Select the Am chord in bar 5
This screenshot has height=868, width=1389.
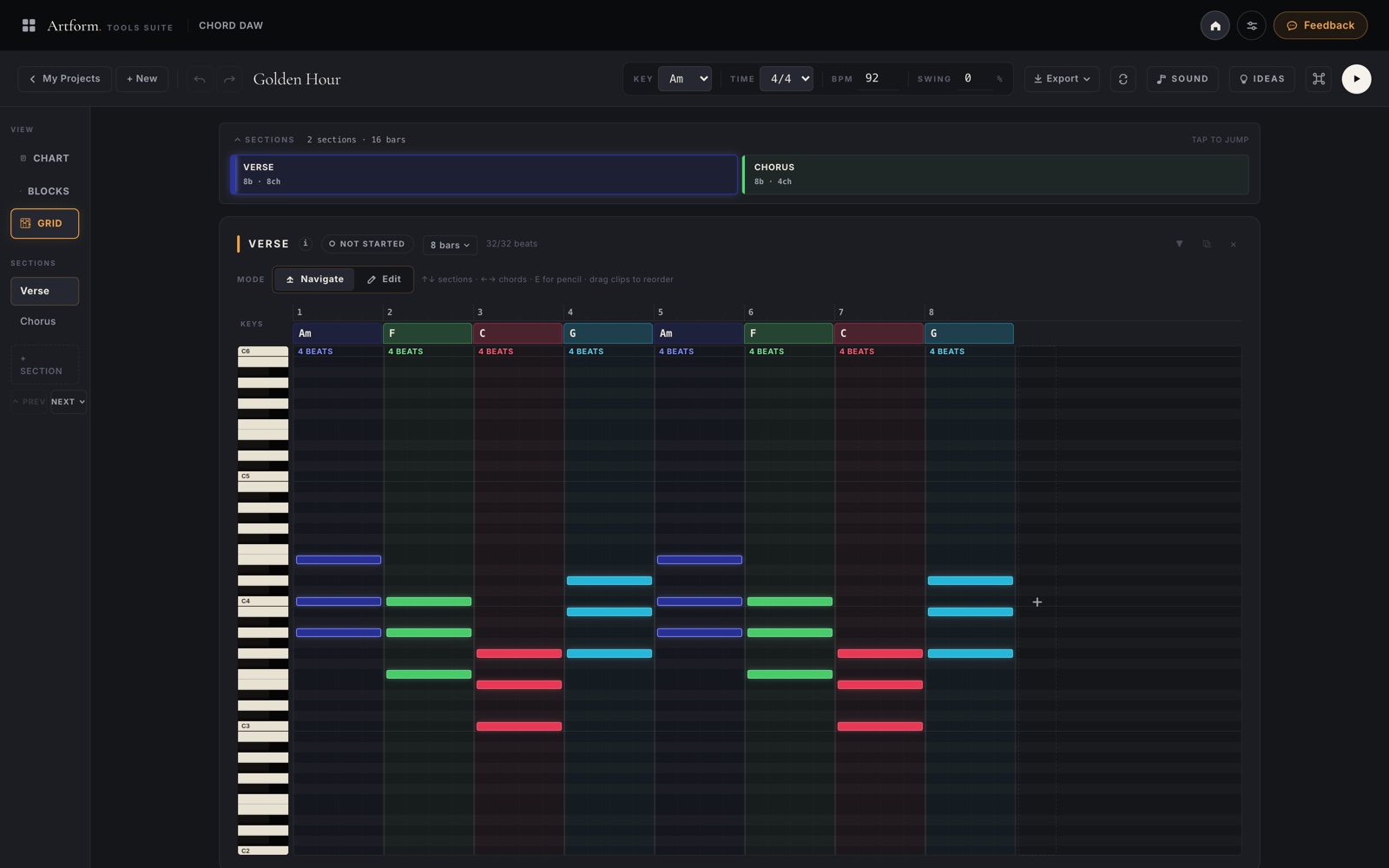699,333
